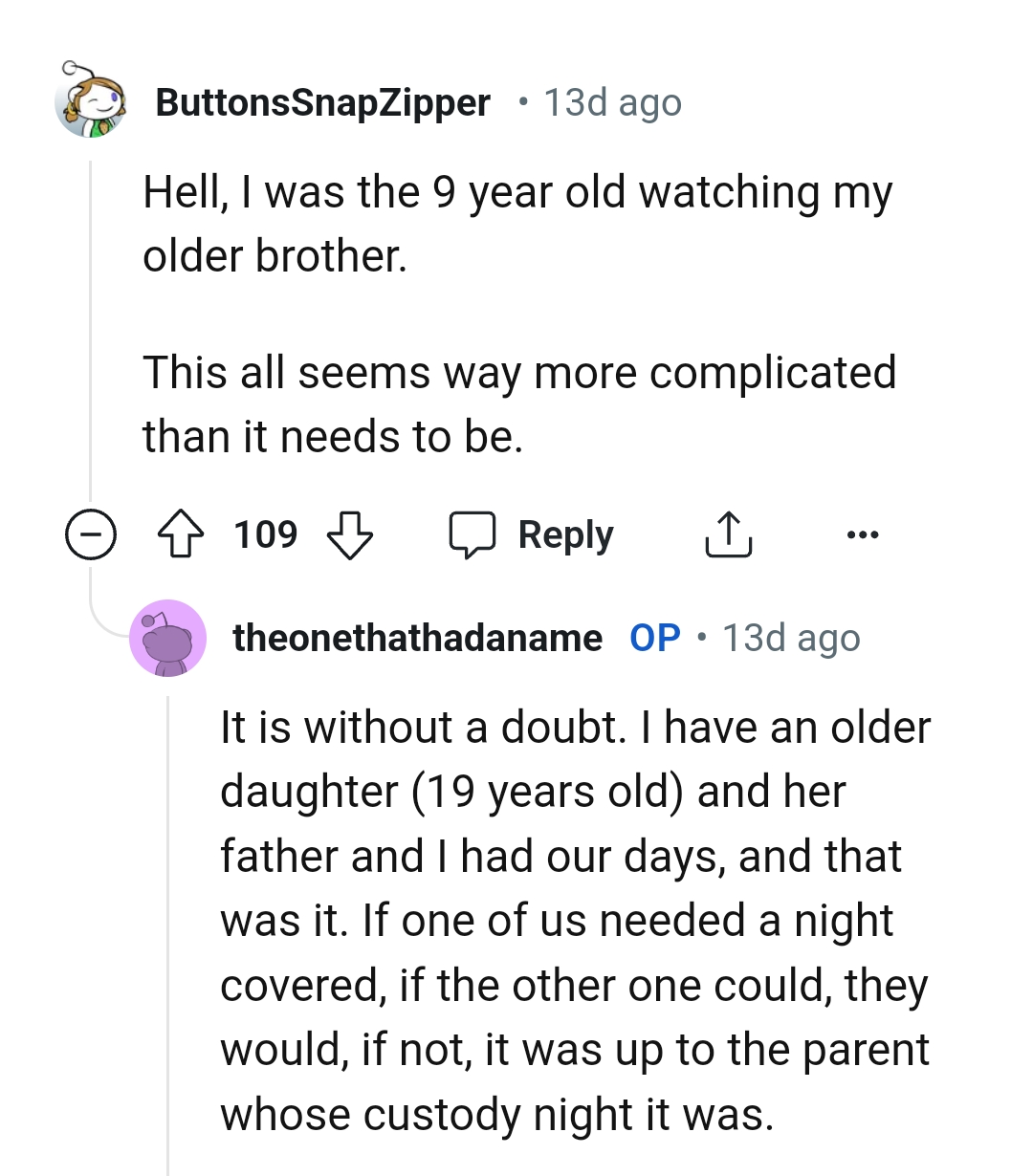Open the overflow menu with three dots
1033x1176 pixels.
point(862,534)
